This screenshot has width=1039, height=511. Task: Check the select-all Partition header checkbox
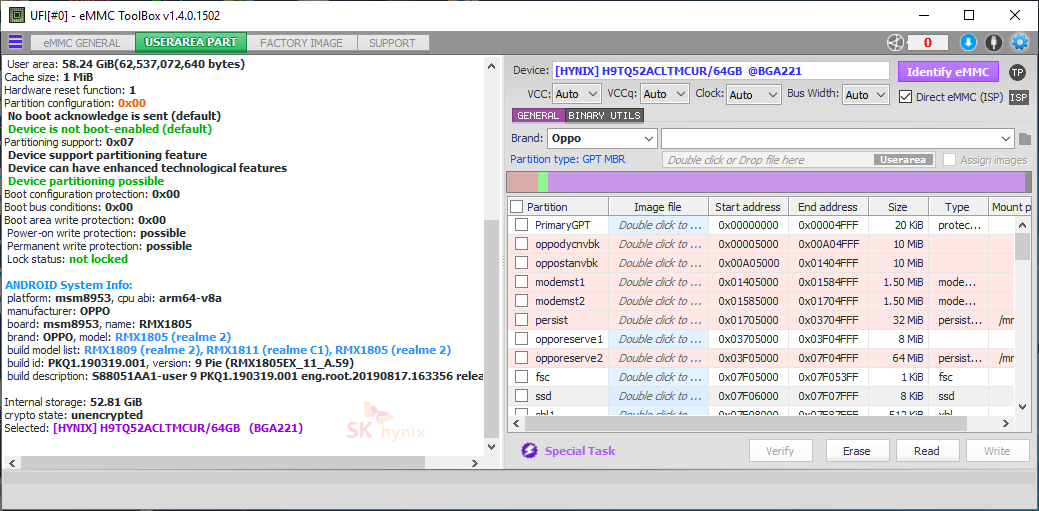click(x=517, y=207)
